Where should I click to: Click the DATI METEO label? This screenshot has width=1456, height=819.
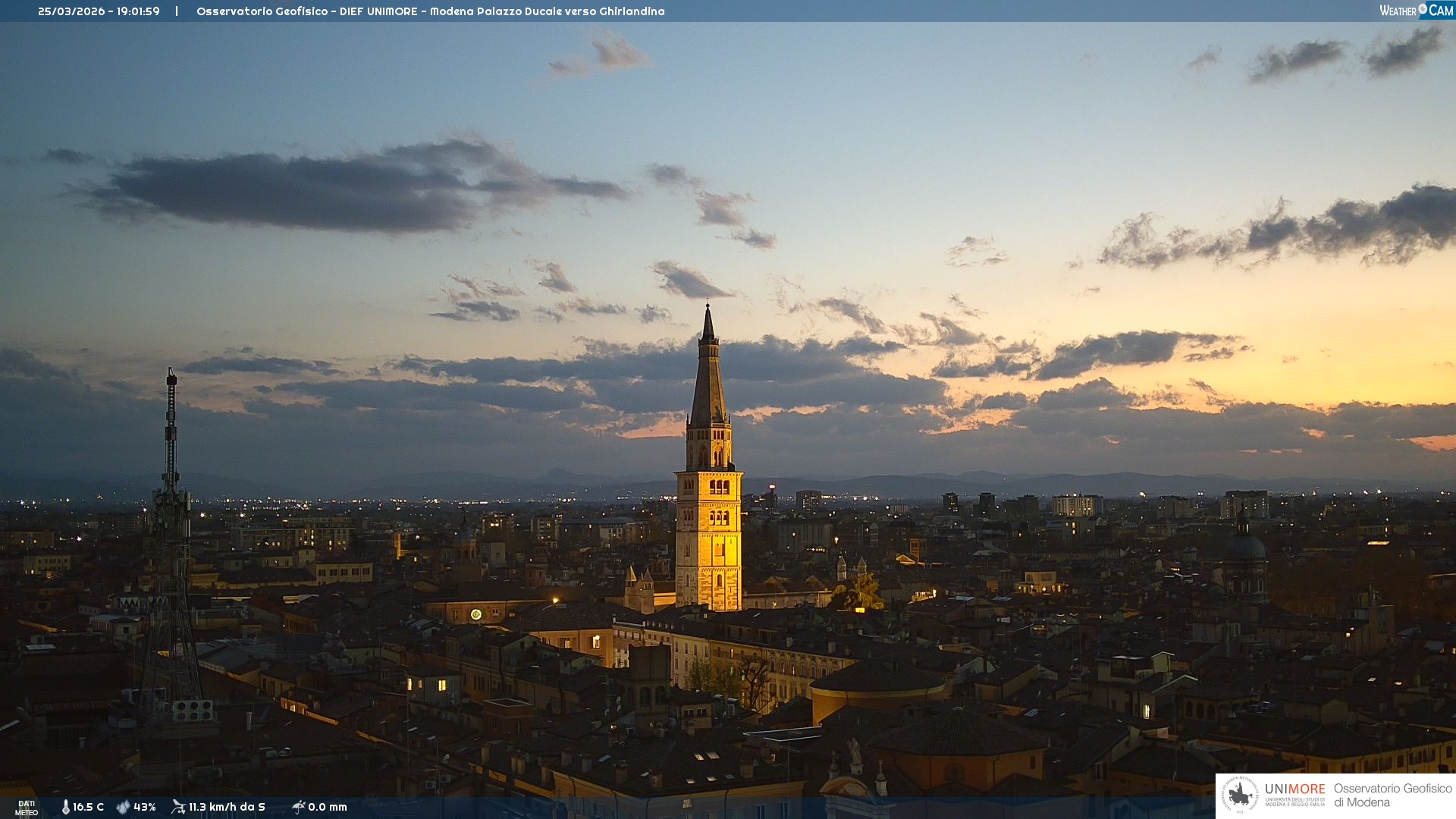(x=27, y=808)
